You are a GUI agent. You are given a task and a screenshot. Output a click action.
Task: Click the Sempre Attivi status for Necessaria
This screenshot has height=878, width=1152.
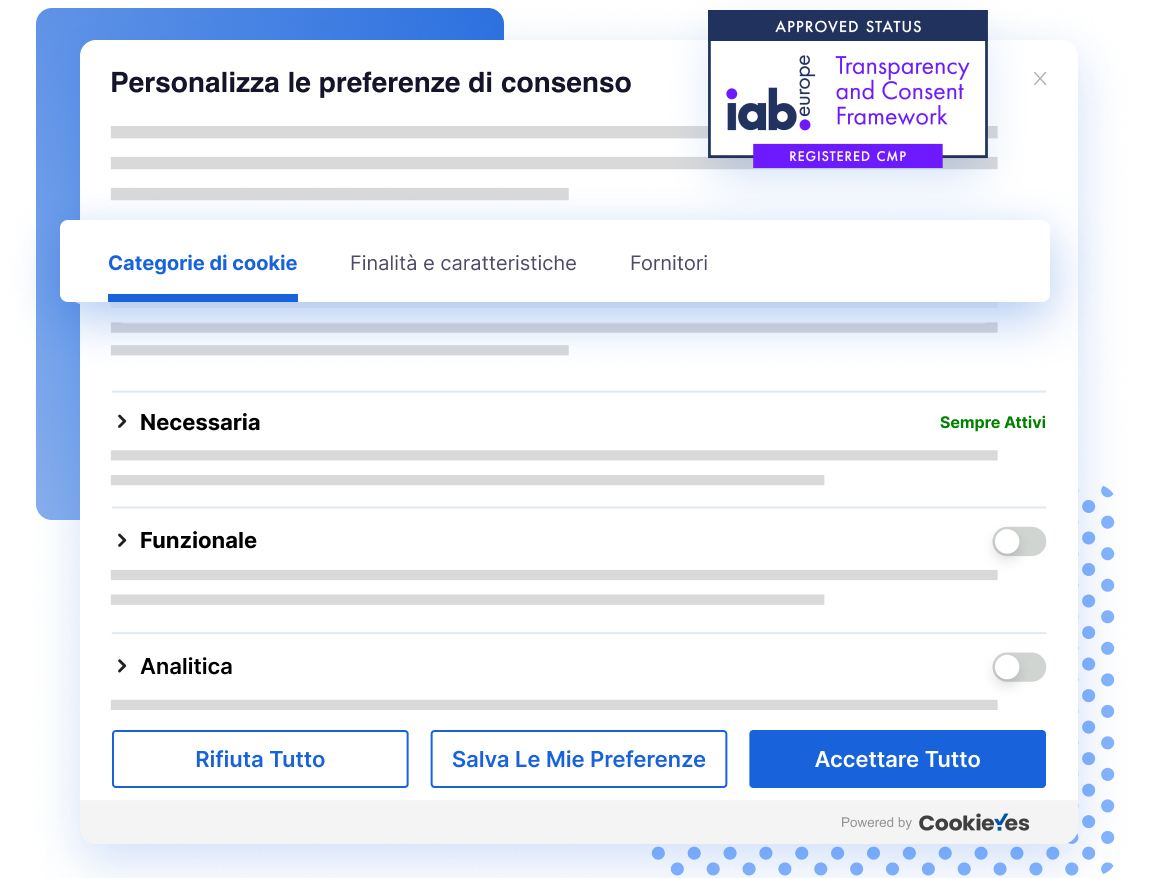coord(992,422)
